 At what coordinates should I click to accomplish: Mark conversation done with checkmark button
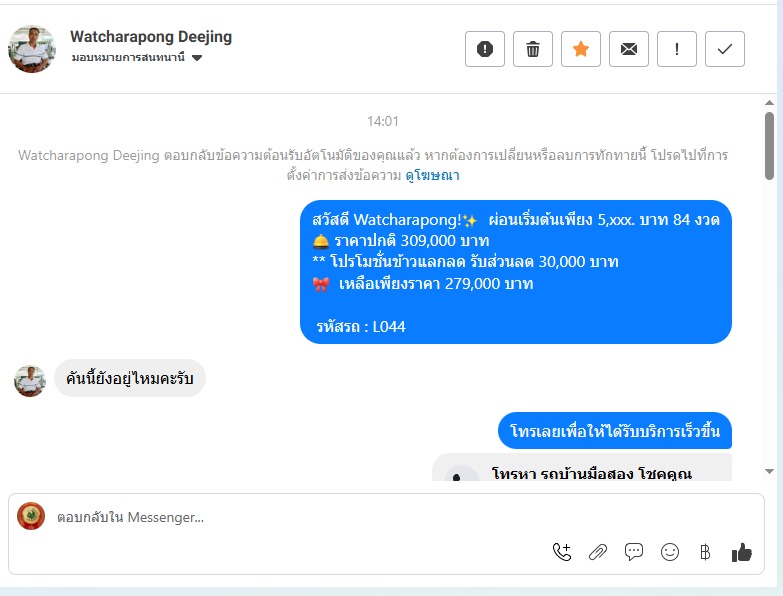[x=724, y=49]
